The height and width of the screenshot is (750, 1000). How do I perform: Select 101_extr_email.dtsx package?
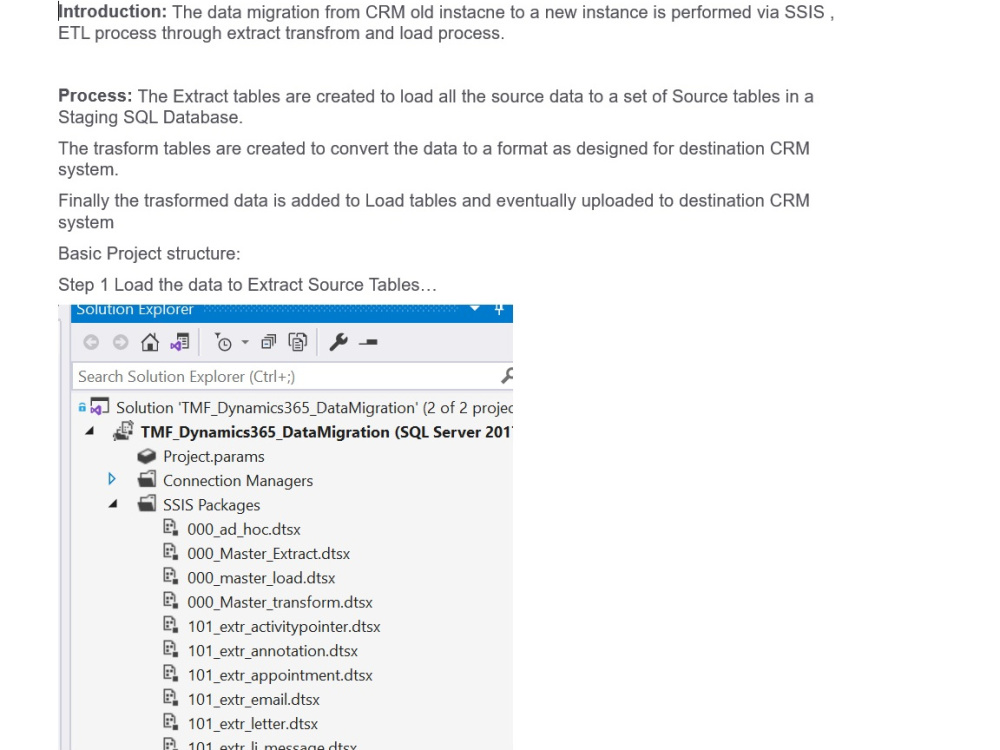click(x=254, y=700)
